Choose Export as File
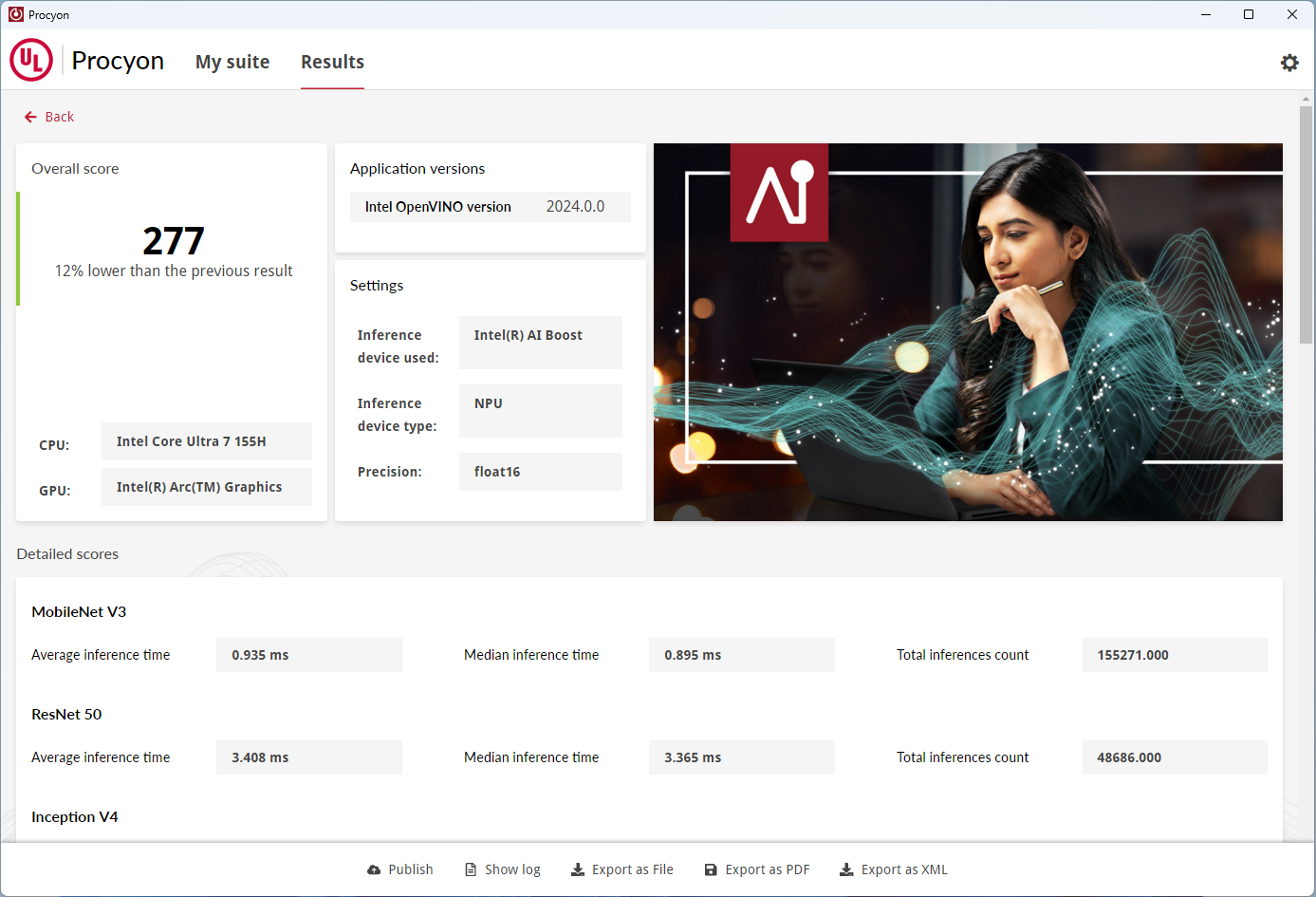 tap(622, 869)
